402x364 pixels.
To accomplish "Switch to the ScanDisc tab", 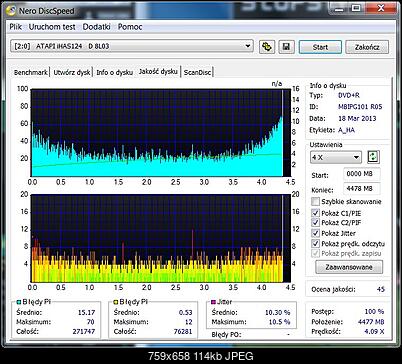I will [197, 72].
